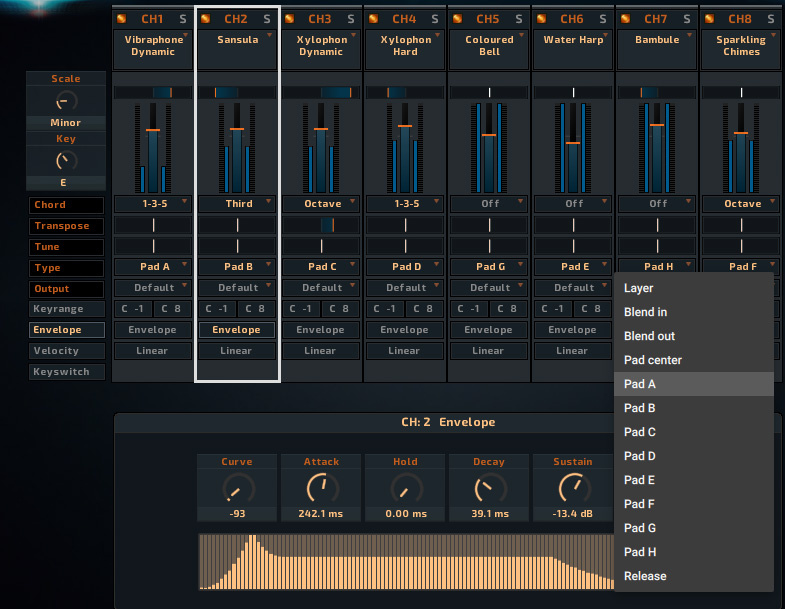Open the Velocity row settings

click(66, 351)
